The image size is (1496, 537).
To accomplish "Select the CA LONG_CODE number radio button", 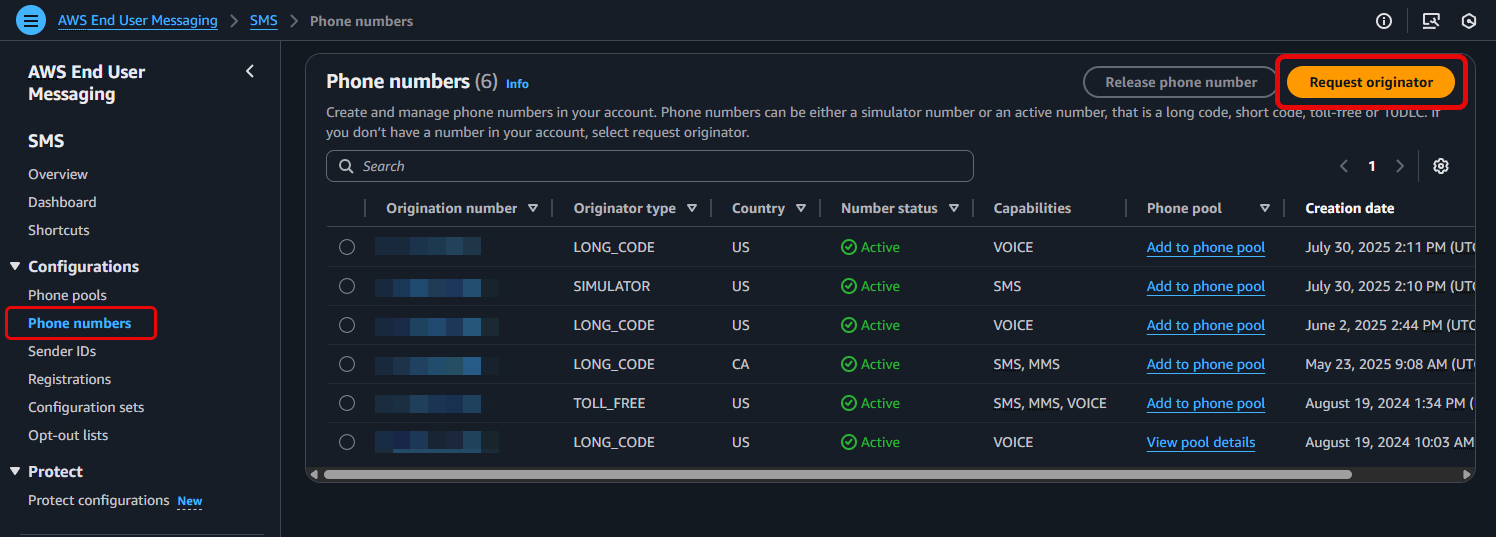I will pyautogui.click(x=347, y=364).
